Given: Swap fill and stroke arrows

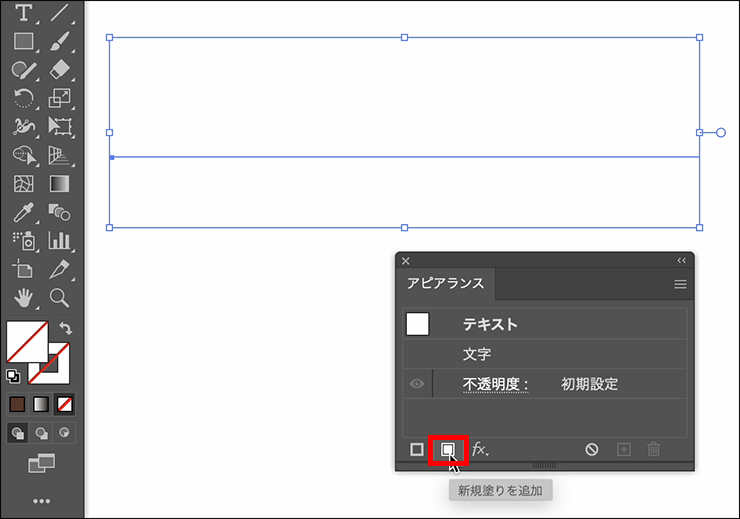Looking at the screenshot, I should [x=67, y=328].
